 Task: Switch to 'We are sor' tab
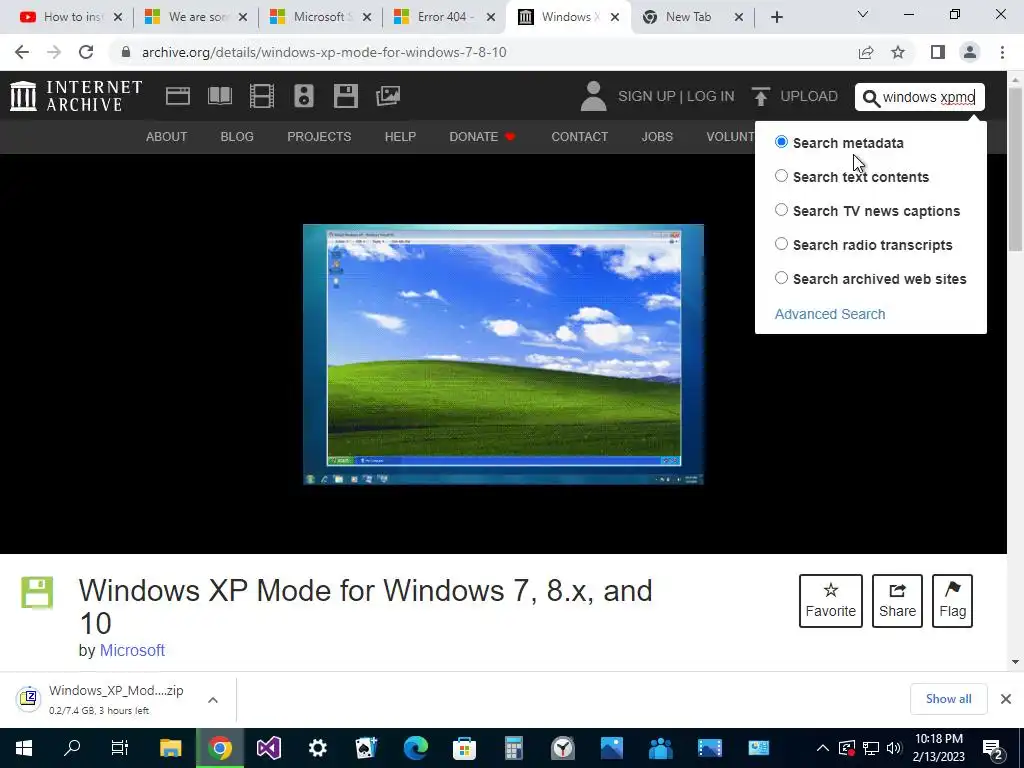click(x=196, y=17)
